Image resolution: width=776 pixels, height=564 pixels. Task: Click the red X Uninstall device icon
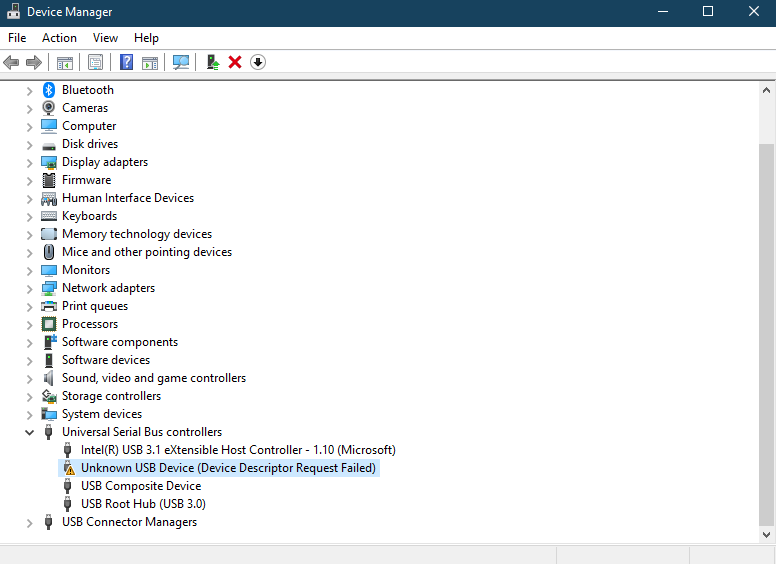click(x=235, y=62)
